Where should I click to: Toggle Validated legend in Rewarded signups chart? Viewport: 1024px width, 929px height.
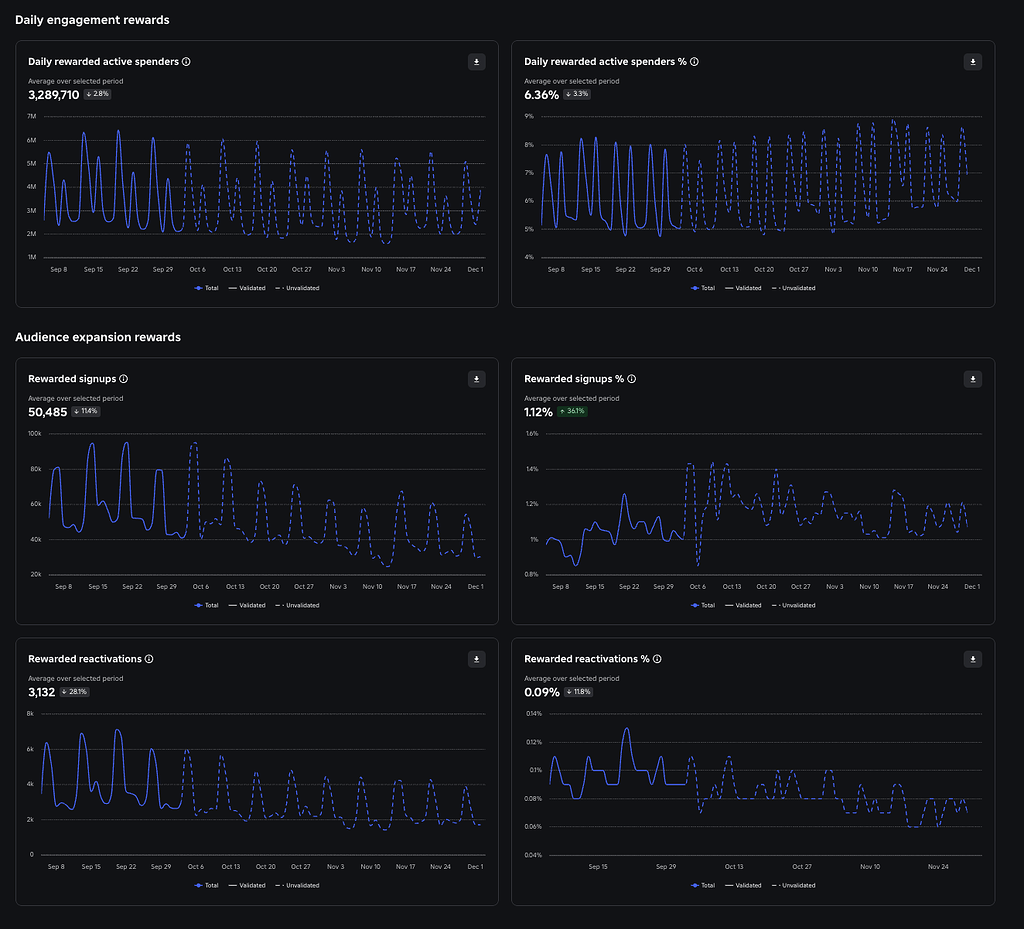pos(250,605)
